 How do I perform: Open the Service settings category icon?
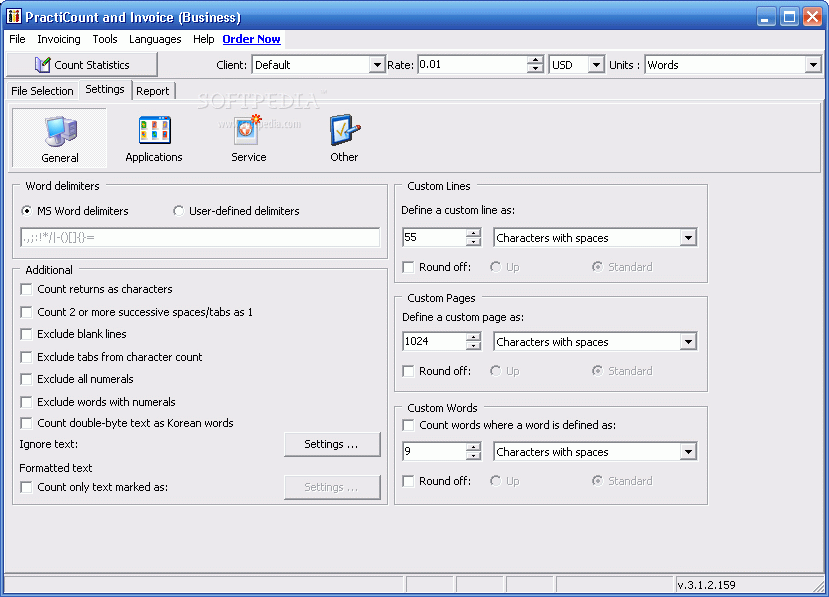point(248,139)
